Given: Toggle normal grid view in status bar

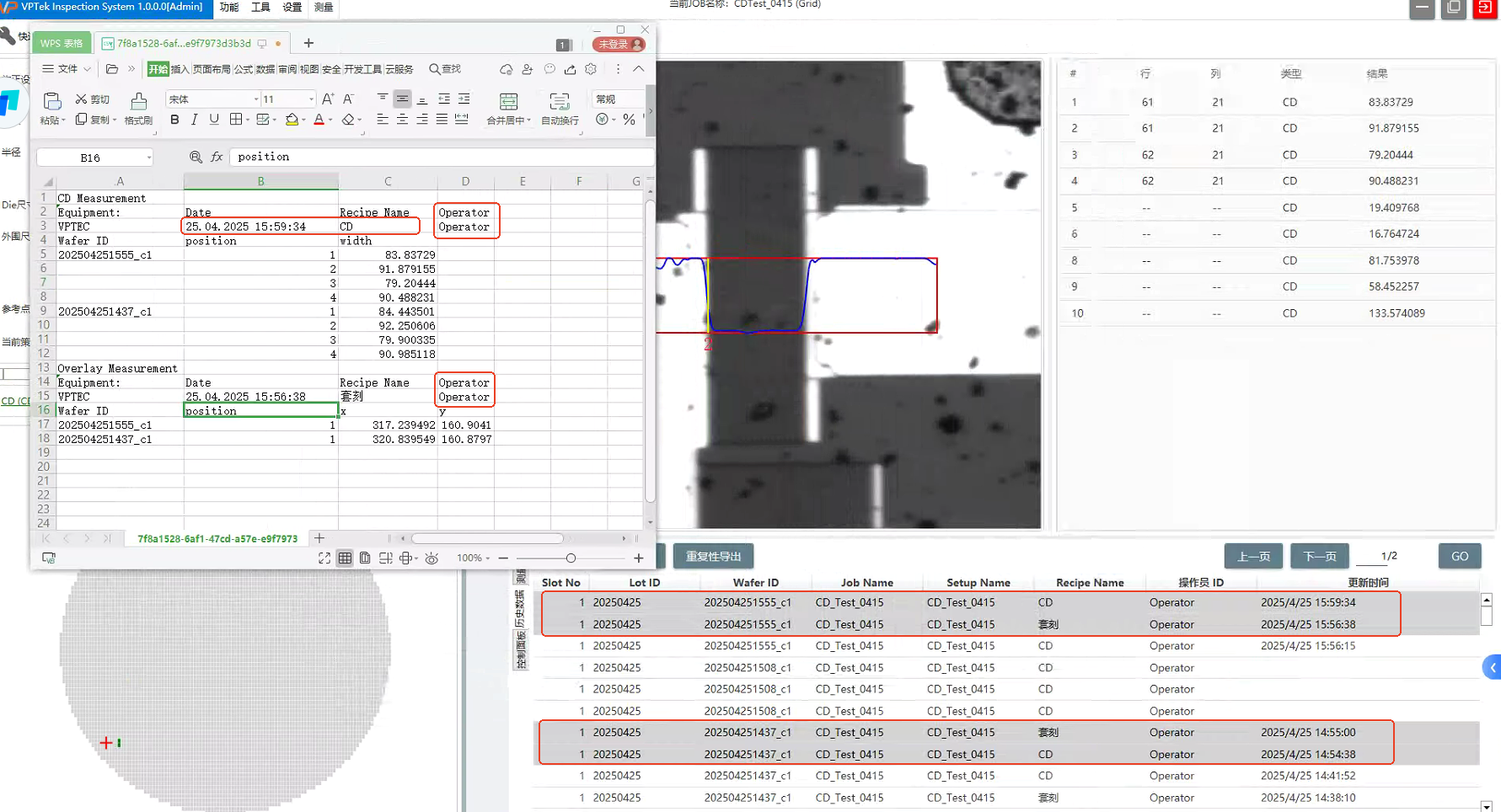Looking at the screenshot, I should [x=345, y=558].
